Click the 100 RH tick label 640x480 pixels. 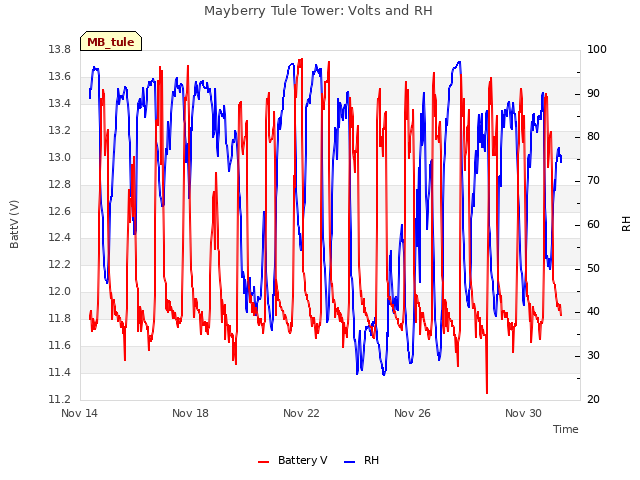(x=597, y=50)
